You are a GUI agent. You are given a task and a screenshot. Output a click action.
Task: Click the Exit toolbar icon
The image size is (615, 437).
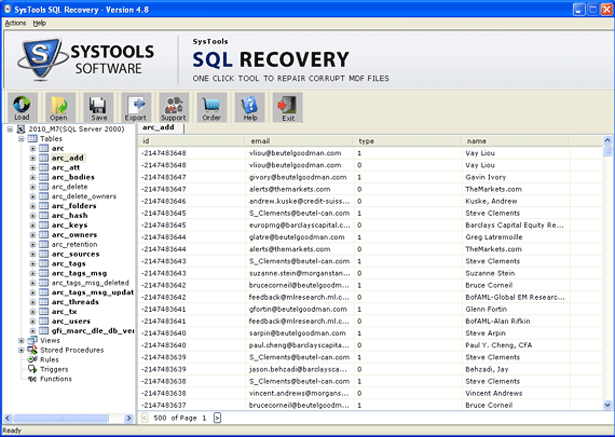[287, 108]
